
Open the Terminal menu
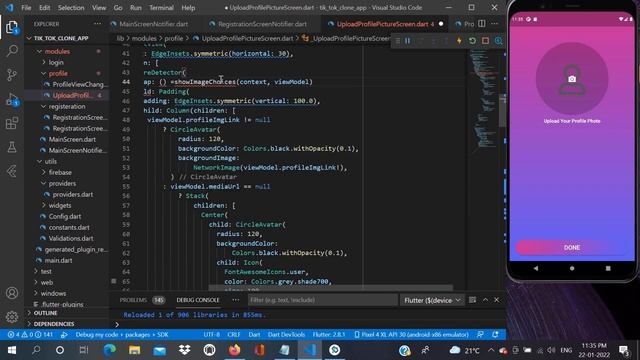tap(161, 8)
